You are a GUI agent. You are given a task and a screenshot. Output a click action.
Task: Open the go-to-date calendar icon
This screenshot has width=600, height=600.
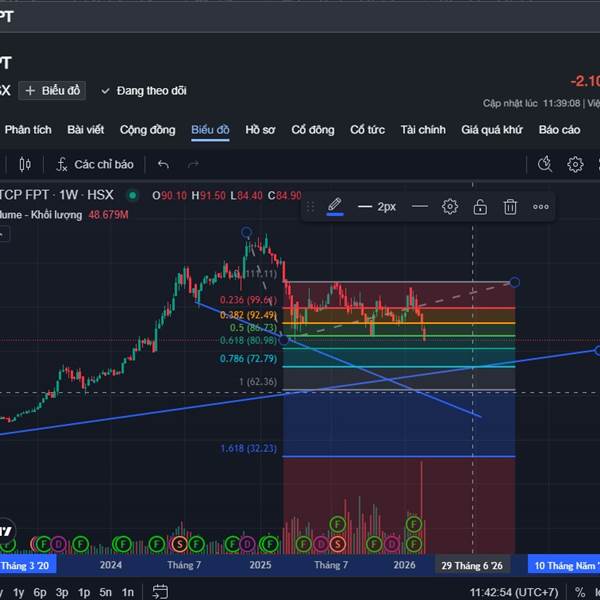pyautogui.click(x=160, y=592)
